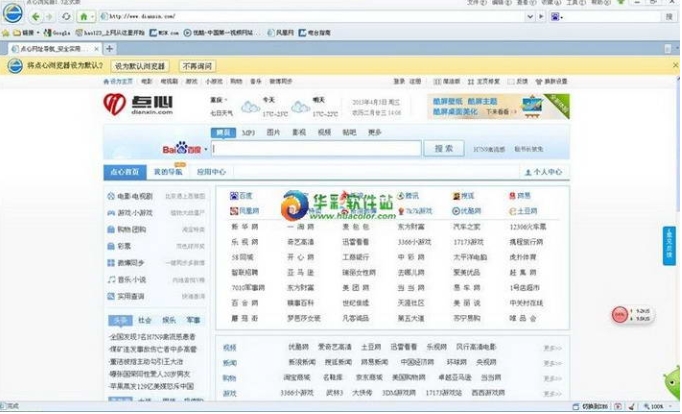Open 彩票 lottery sidebar category

pyautogui.click(x=119, y=246)
